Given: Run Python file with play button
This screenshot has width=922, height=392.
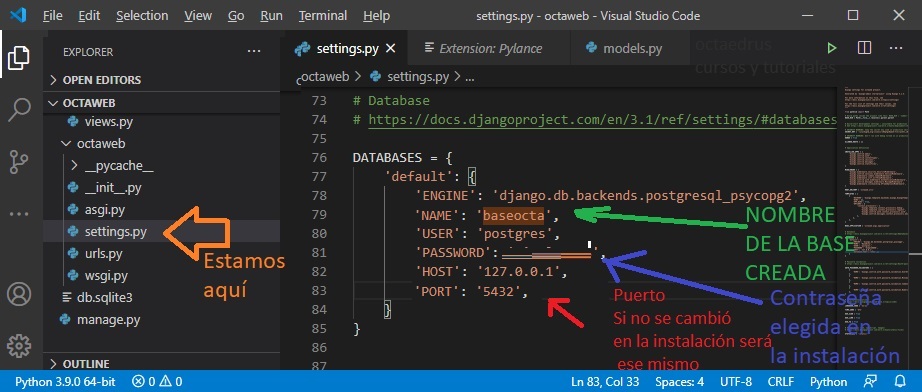Looking at the screenshot, I should [x=831, y=48].
